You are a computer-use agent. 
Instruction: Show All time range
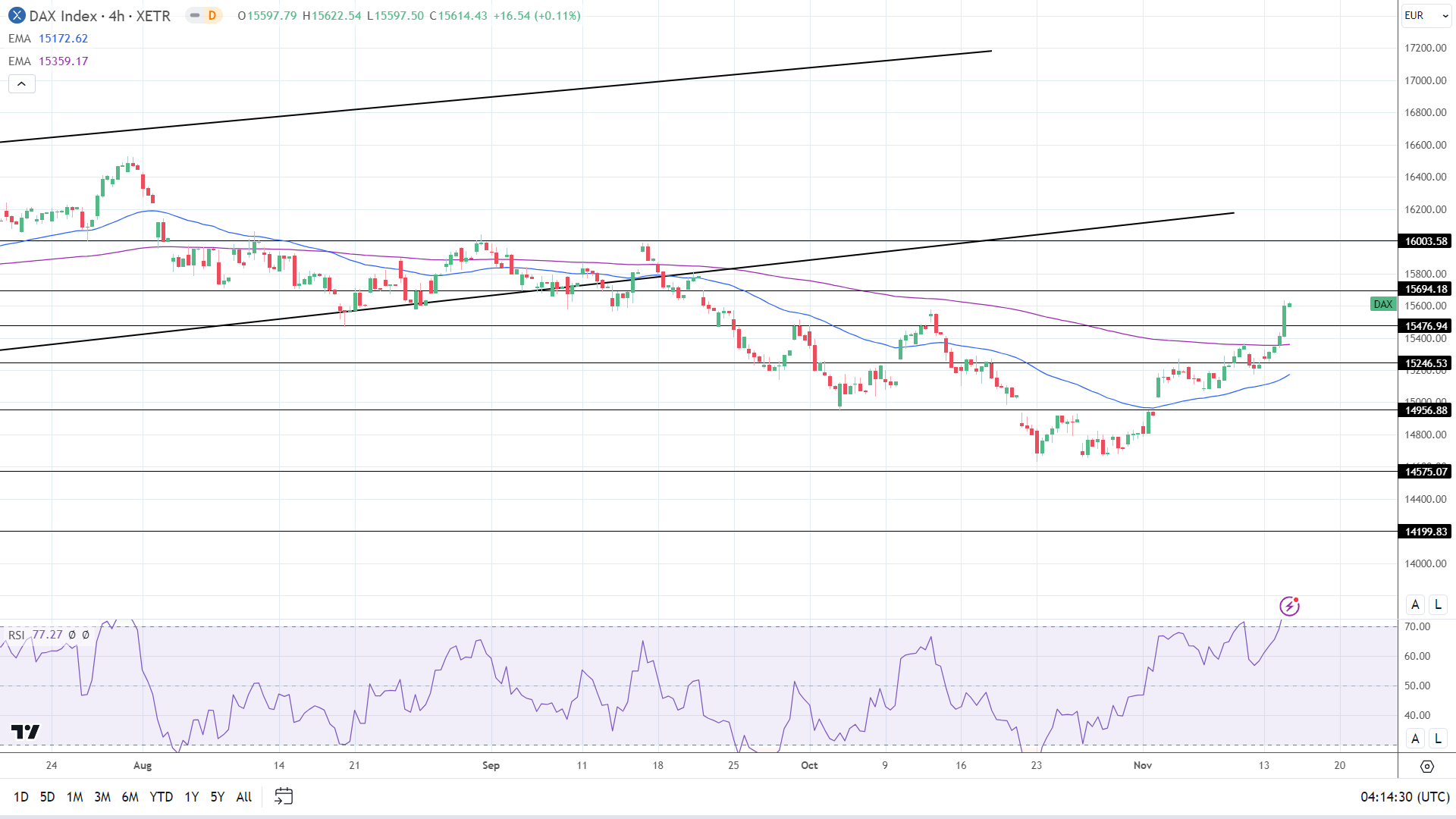point(244,797)
